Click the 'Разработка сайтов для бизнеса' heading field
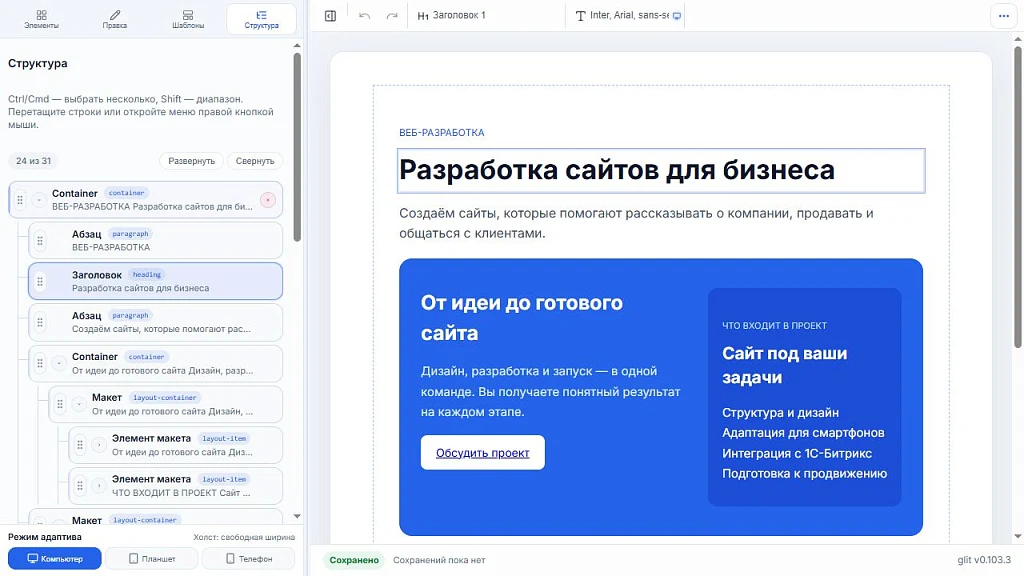 [x=661, y=170]
